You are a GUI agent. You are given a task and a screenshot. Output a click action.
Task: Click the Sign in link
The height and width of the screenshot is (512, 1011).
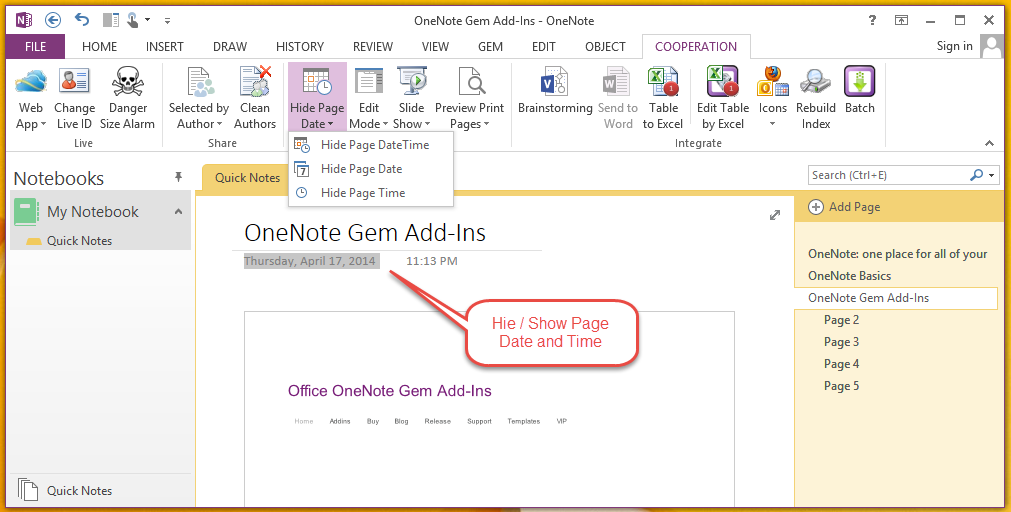pos(954,46)
